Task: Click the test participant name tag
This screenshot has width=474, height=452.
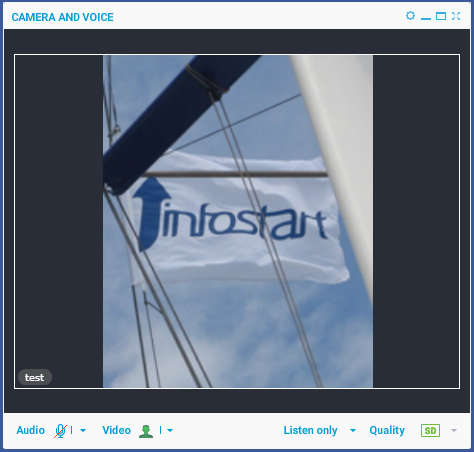Action: (35, 377)
